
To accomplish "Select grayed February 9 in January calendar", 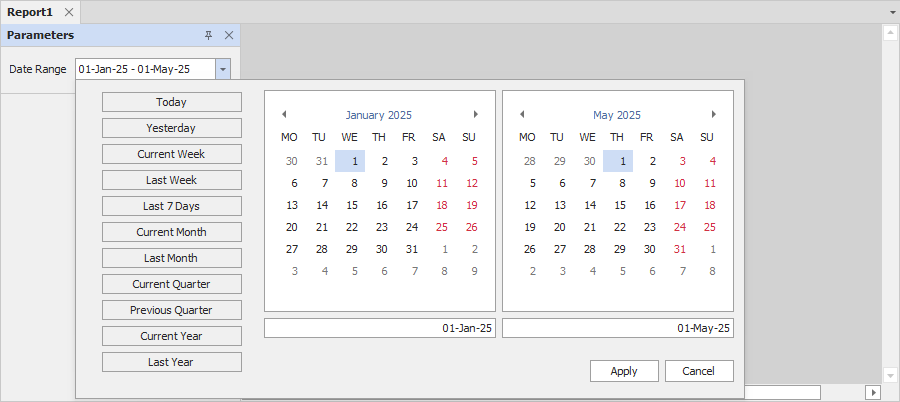I will tap(474, 271).
